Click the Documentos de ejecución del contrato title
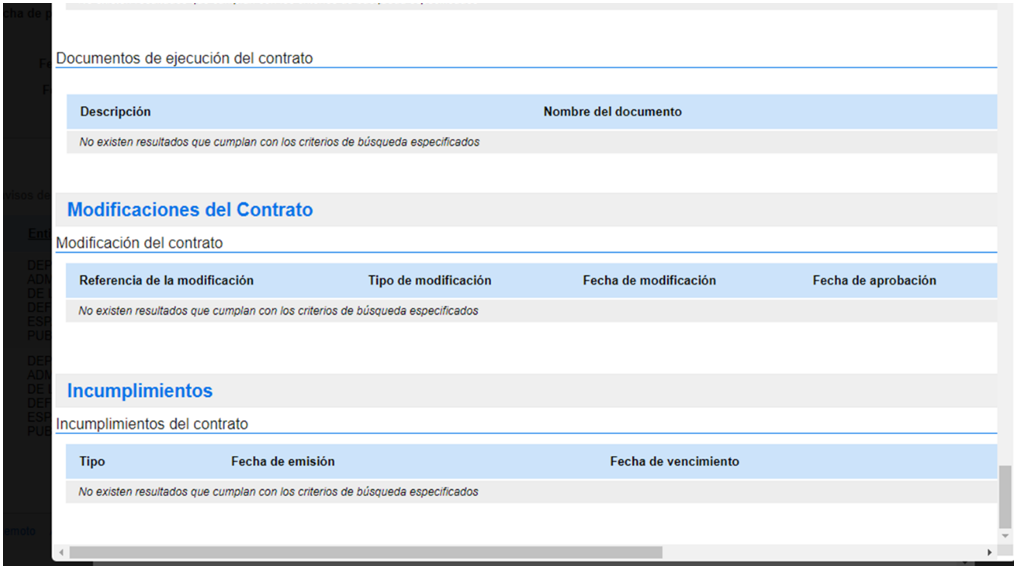Screen dimensions: 1018x570 click(184, 59)
